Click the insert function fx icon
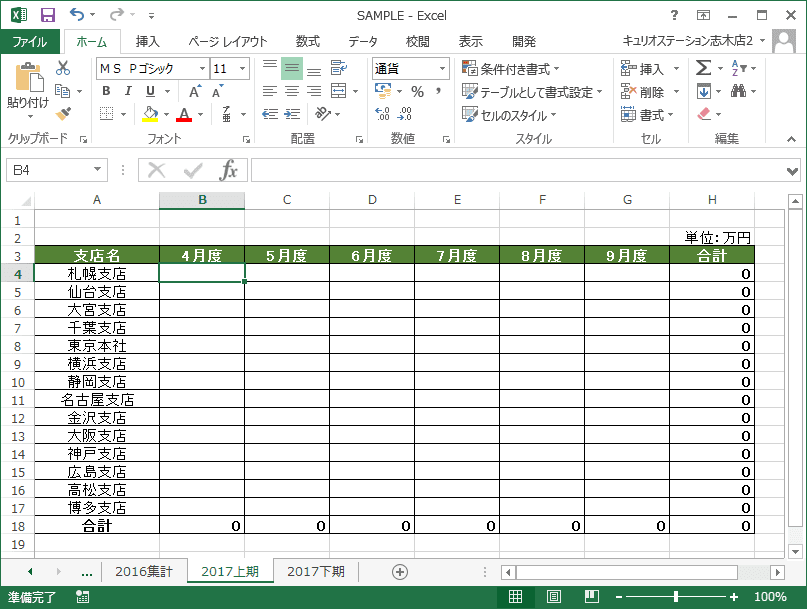Viewport: 807px width, 609px height. click(229, 170)
